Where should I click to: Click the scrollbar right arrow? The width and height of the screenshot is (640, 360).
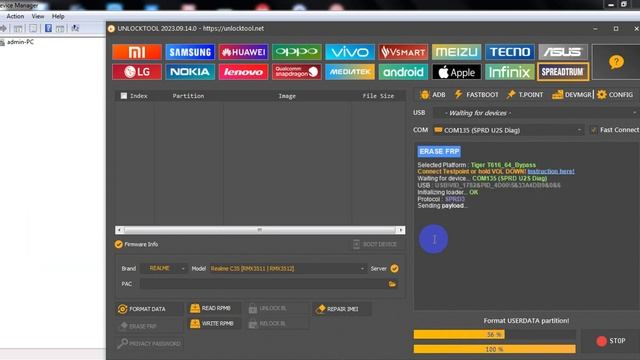tap(401, 230)
